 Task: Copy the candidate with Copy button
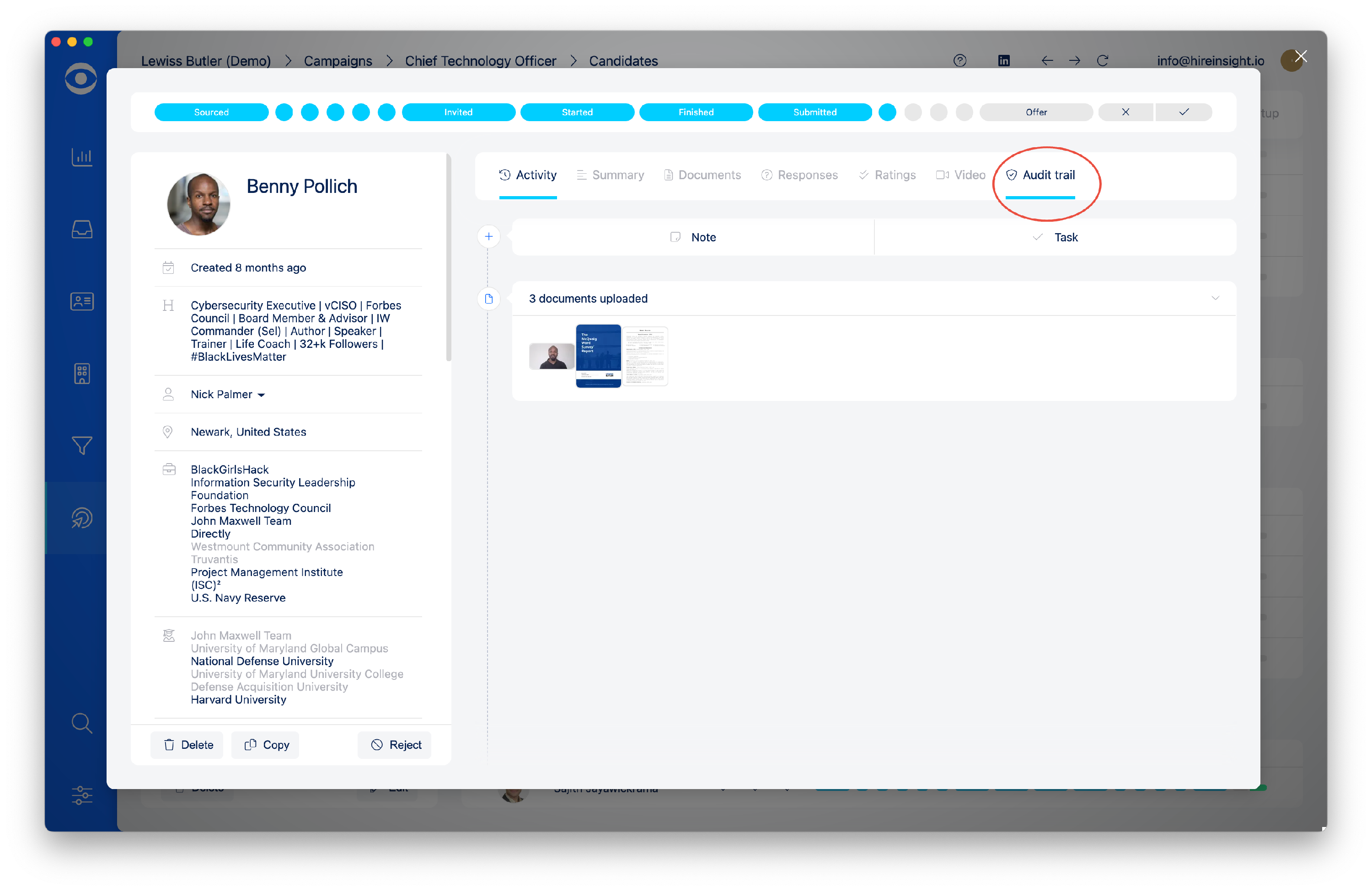(x=266, y=745)
